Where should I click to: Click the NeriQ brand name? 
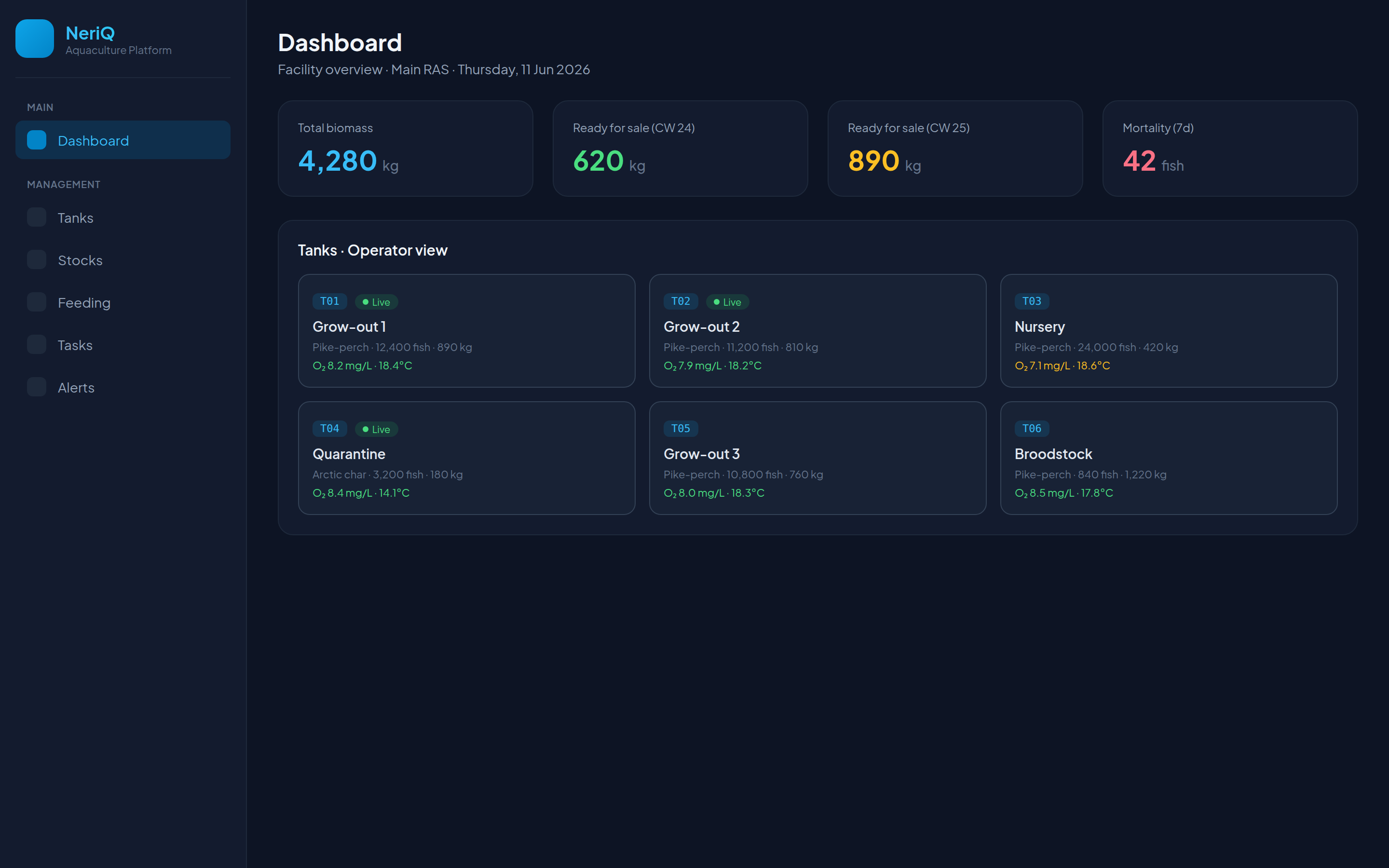point(90,33)
